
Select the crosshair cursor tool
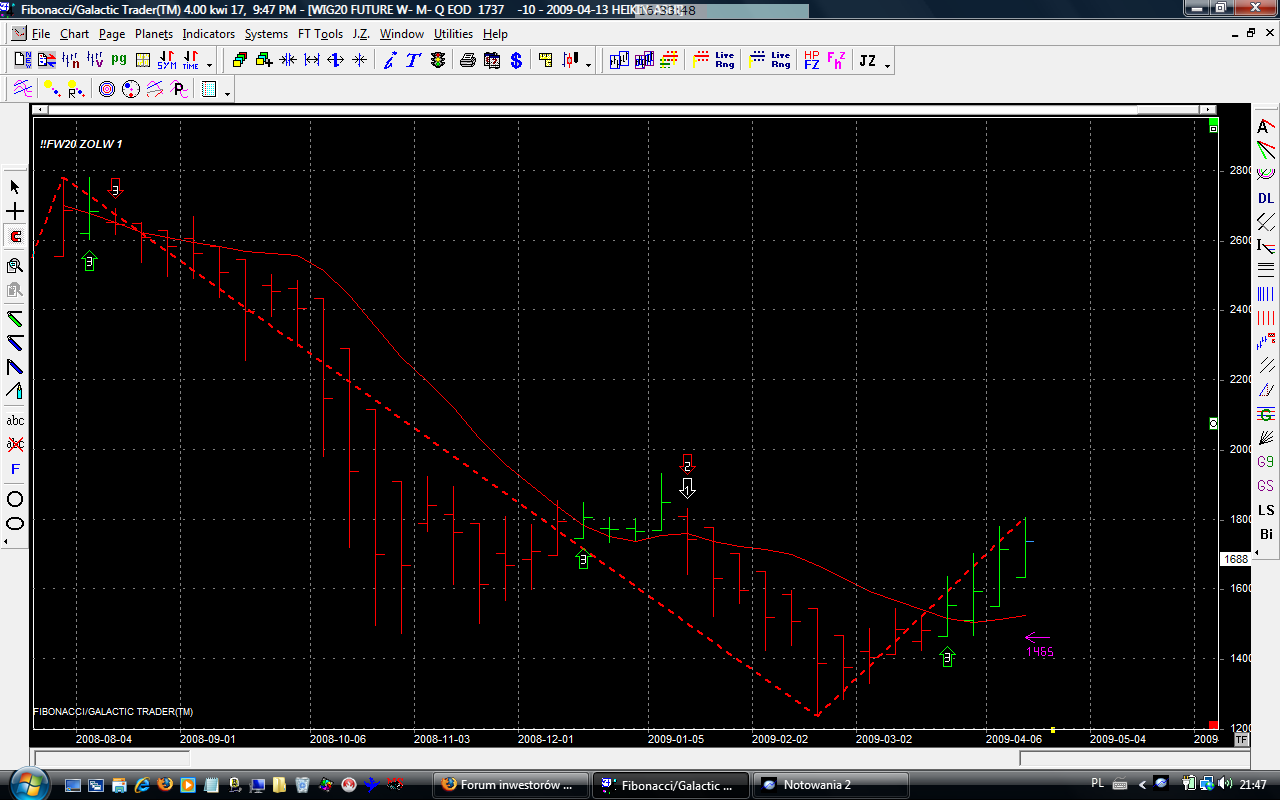pos(15,212)
